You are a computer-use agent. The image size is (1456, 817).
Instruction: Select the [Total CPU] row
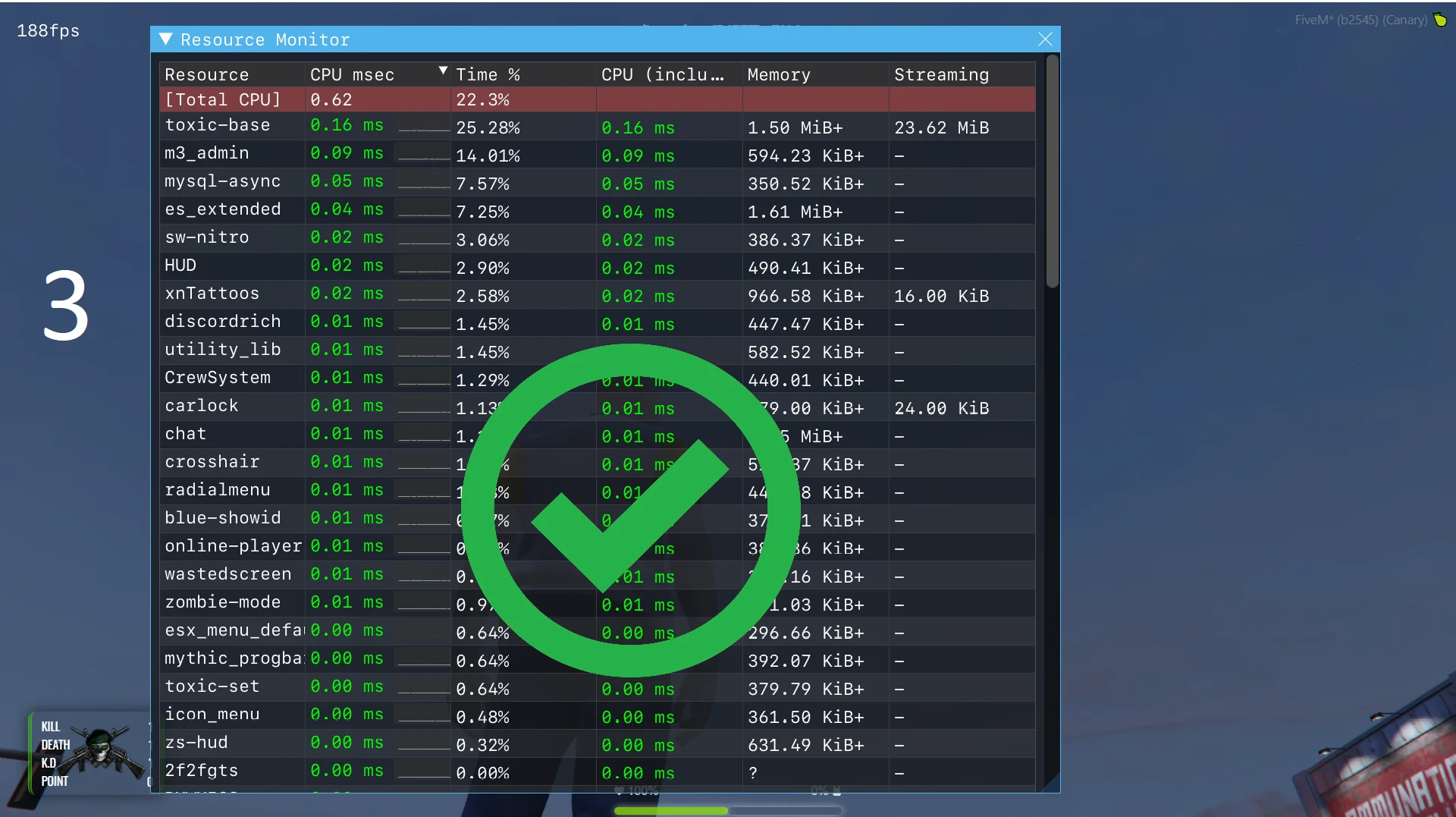tap(223, 99)
